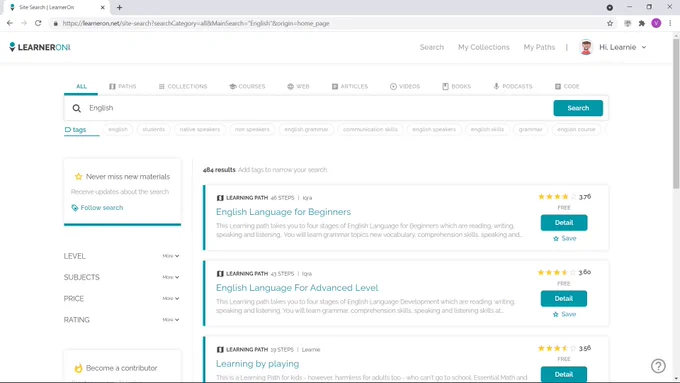The height and width of the screenshot is (383, 680).
Task: Add the 'english speakers' tag
Action: click(434, 129)
